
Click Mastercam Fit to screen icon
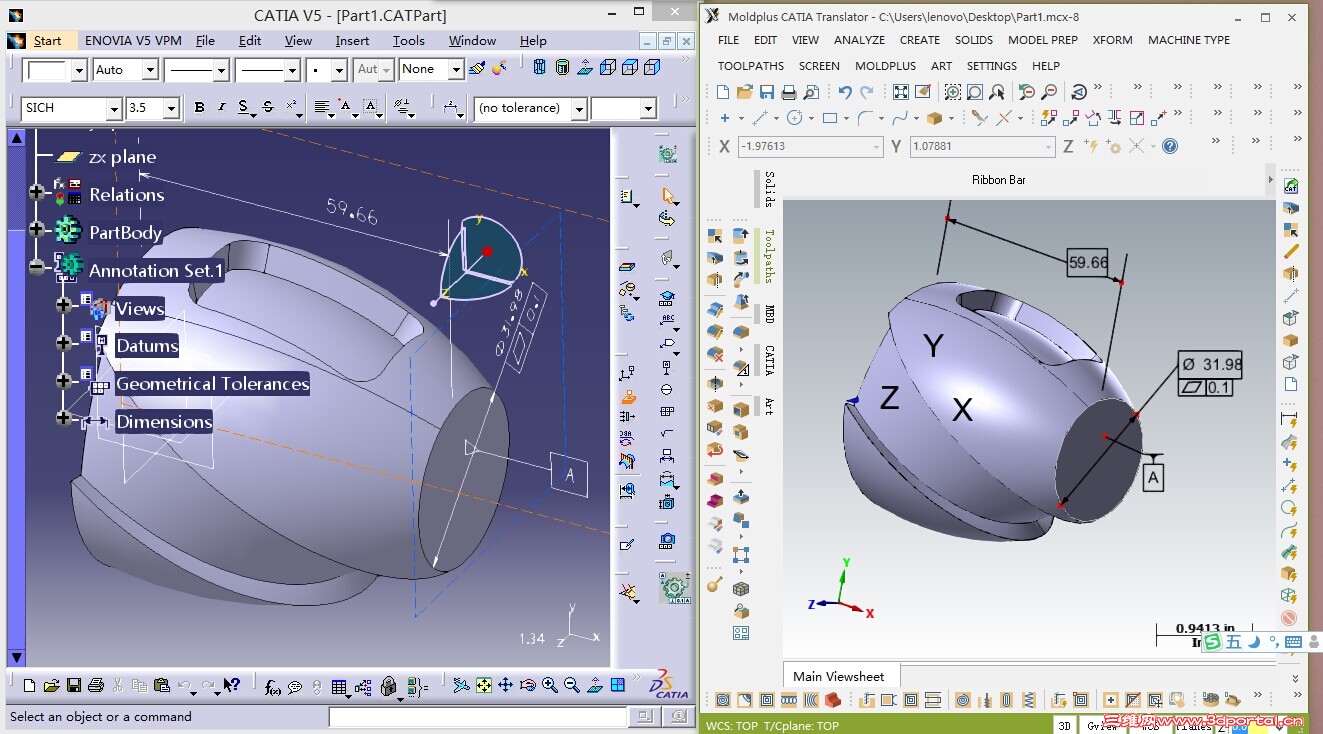[x=901, y=92]
